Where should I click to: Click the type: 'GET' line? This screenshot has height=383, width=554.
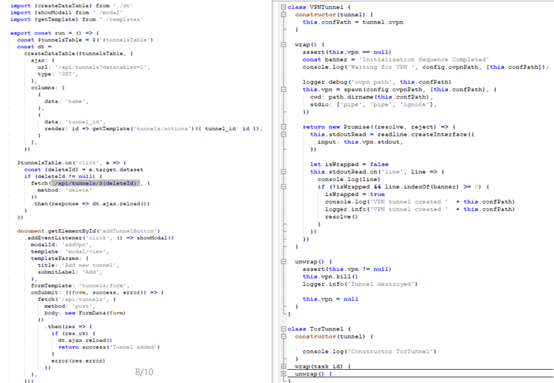58,74
